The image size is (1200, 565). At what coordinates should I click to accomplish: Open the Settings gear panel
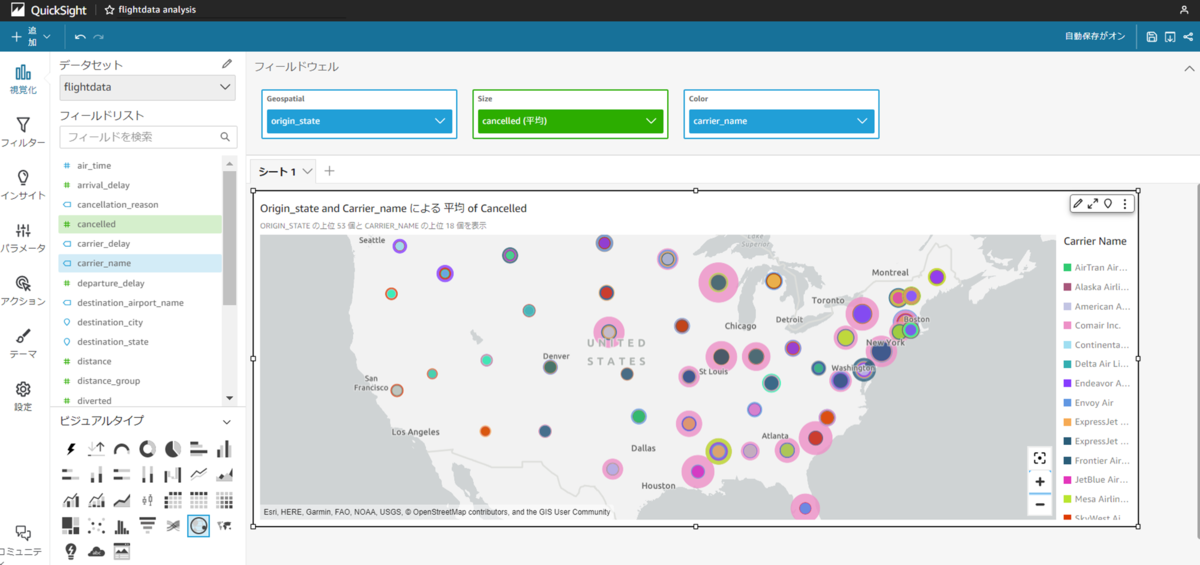(x=22, y=396)
